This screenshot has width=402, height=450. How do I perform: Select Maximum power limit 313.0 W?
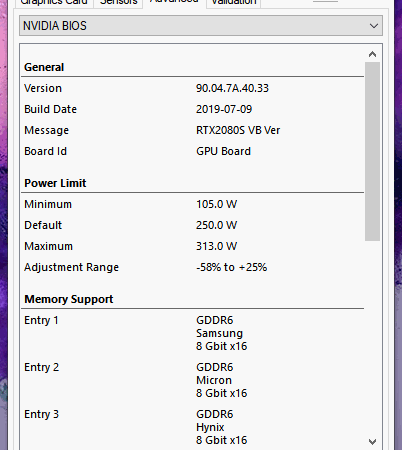pyautogui.click(x=217, y=246)
